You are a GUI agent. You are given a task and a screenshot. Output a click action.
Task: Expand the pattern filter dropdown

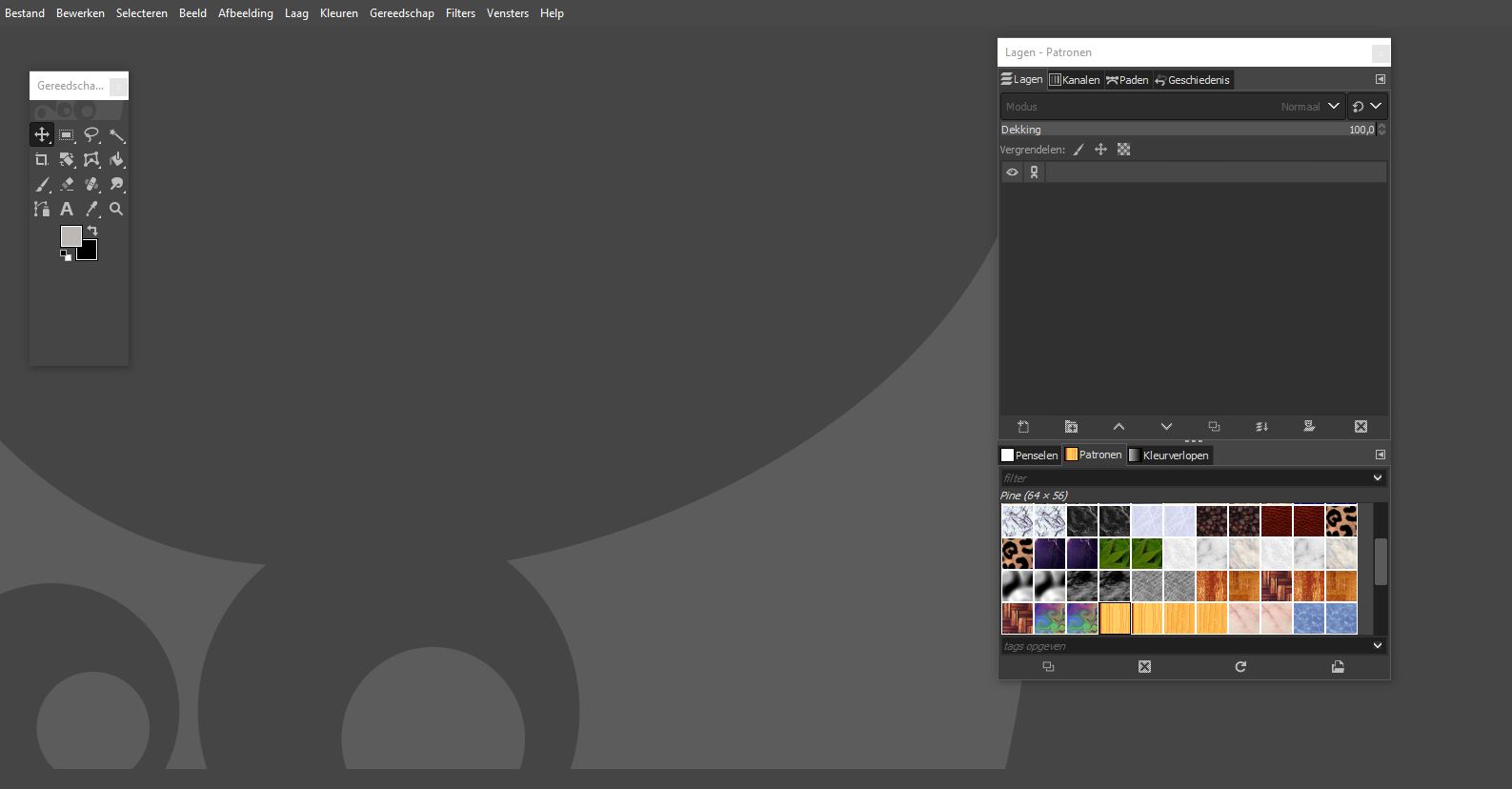(1378, 478)
